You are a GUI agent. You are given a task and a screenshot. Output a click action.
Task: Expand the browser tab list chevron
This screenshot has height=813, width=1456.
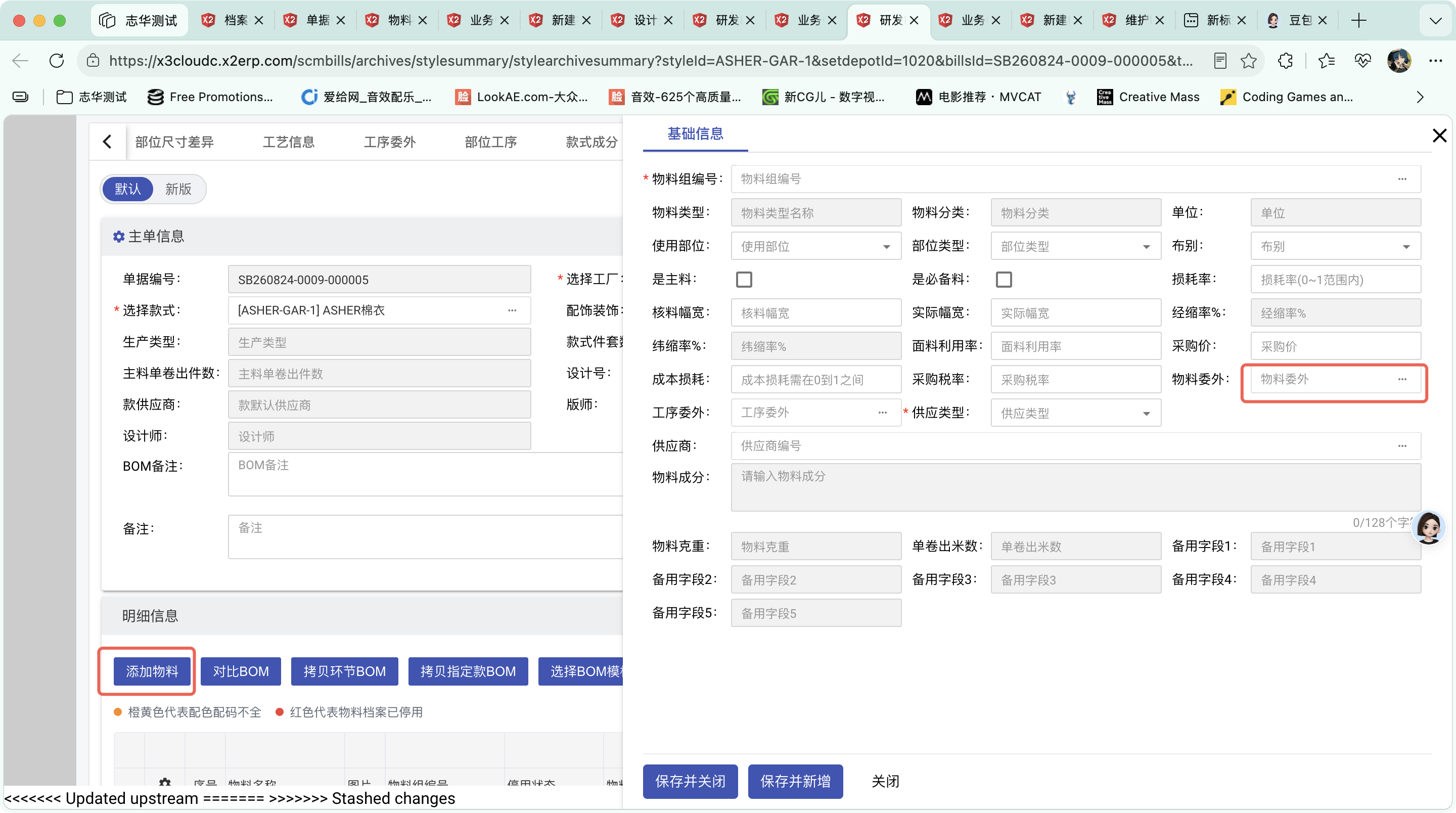pos(1435,21)
